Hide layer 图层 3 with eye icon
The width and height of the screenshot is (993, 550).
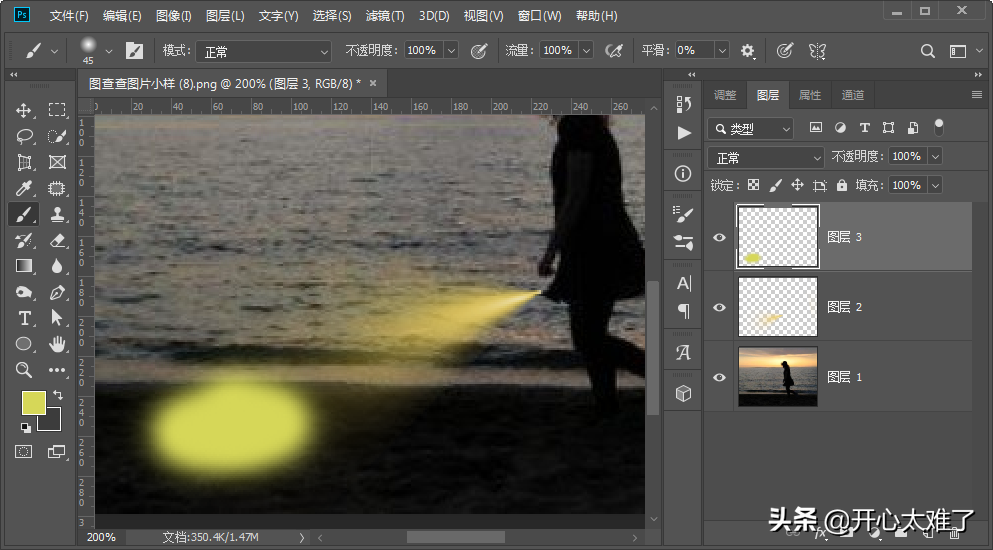point(719,237)
